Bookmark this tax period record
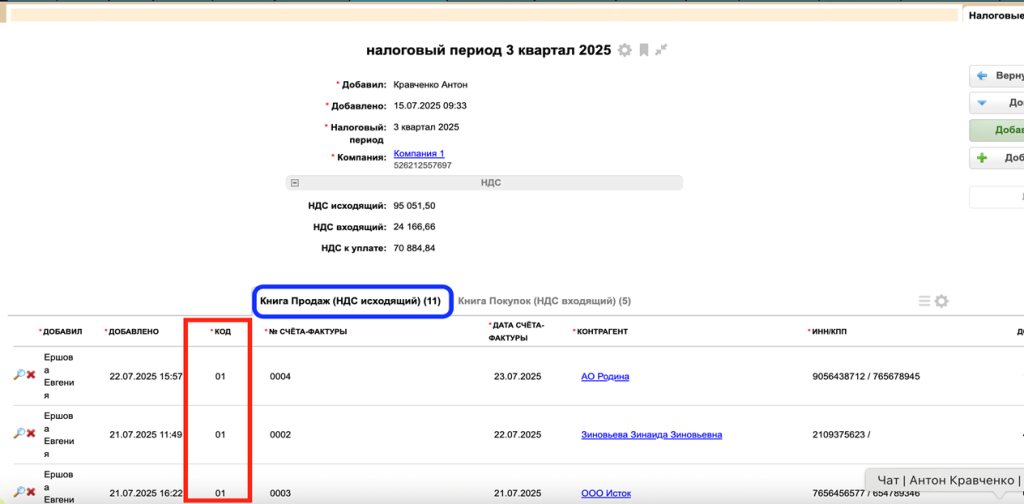 tap(644, 50)
